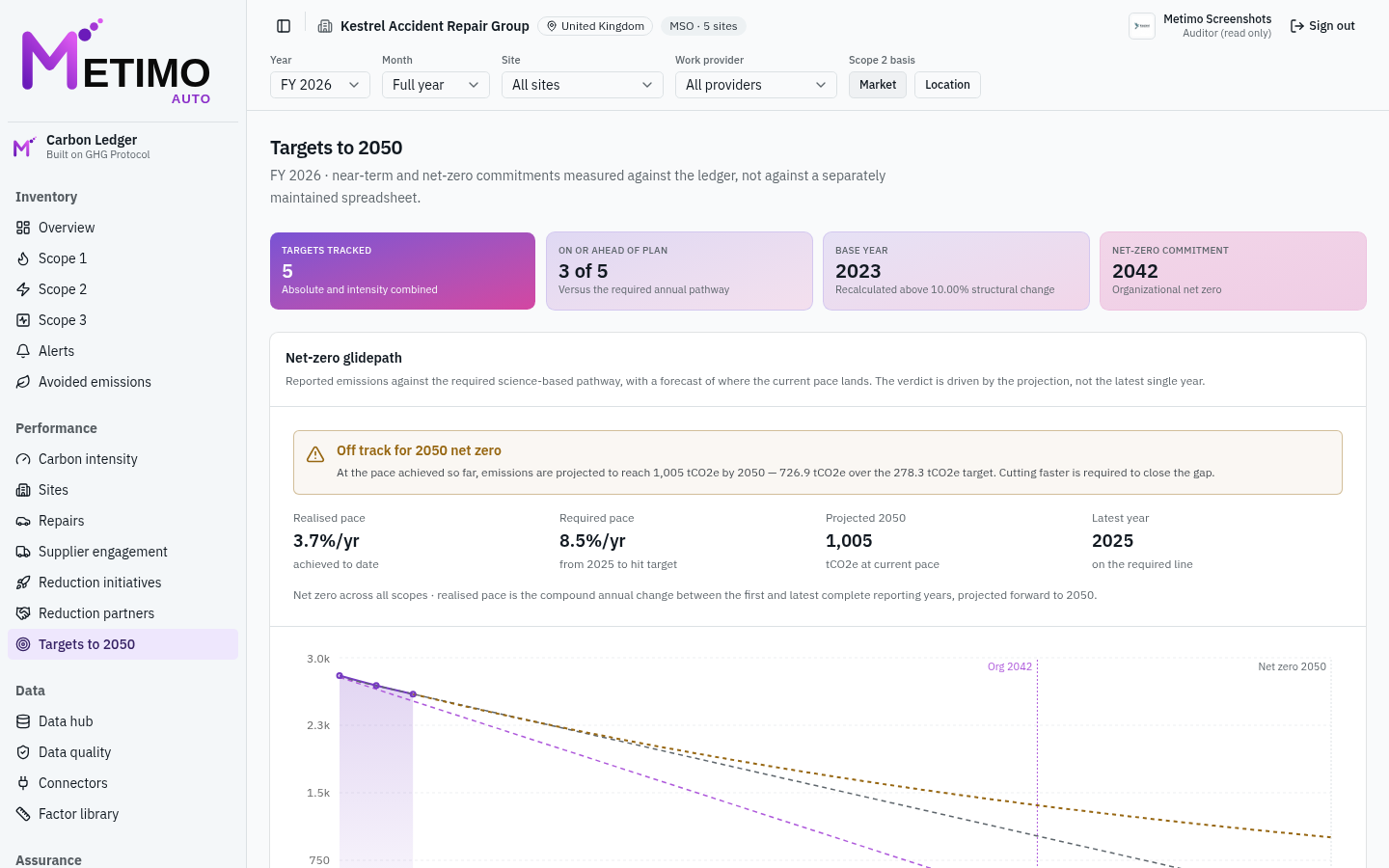Image resolution: width=1389 pixels, height=868 pixels.
Task: Click the Carbon Ledger logo icon
Action: tap(24, 147)
